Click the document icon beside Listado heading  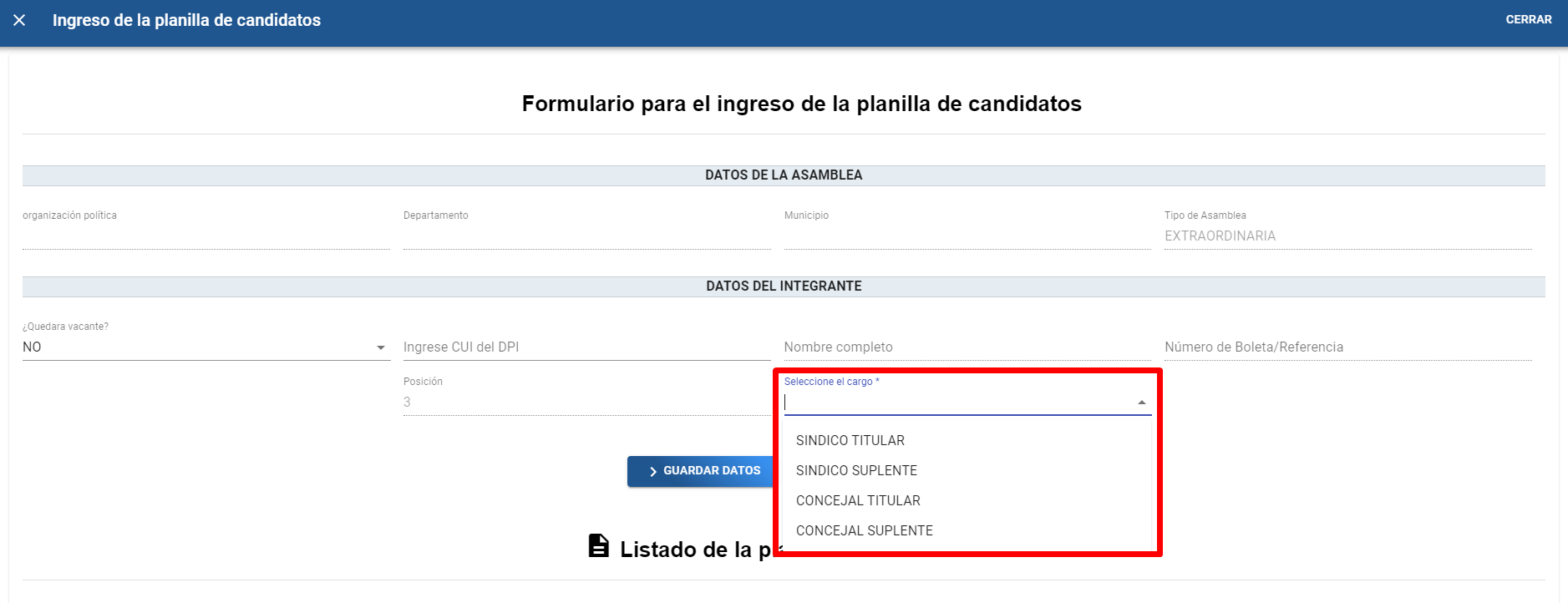598,545
